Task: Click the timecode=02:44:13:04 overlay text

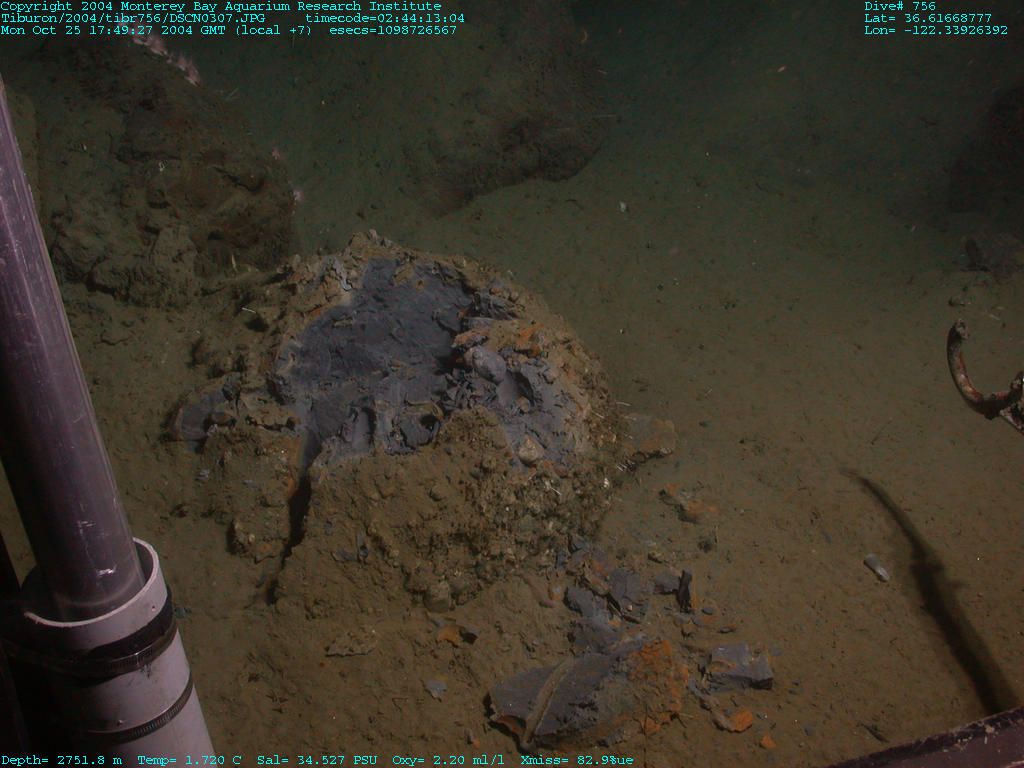Action: click(385, 18)
